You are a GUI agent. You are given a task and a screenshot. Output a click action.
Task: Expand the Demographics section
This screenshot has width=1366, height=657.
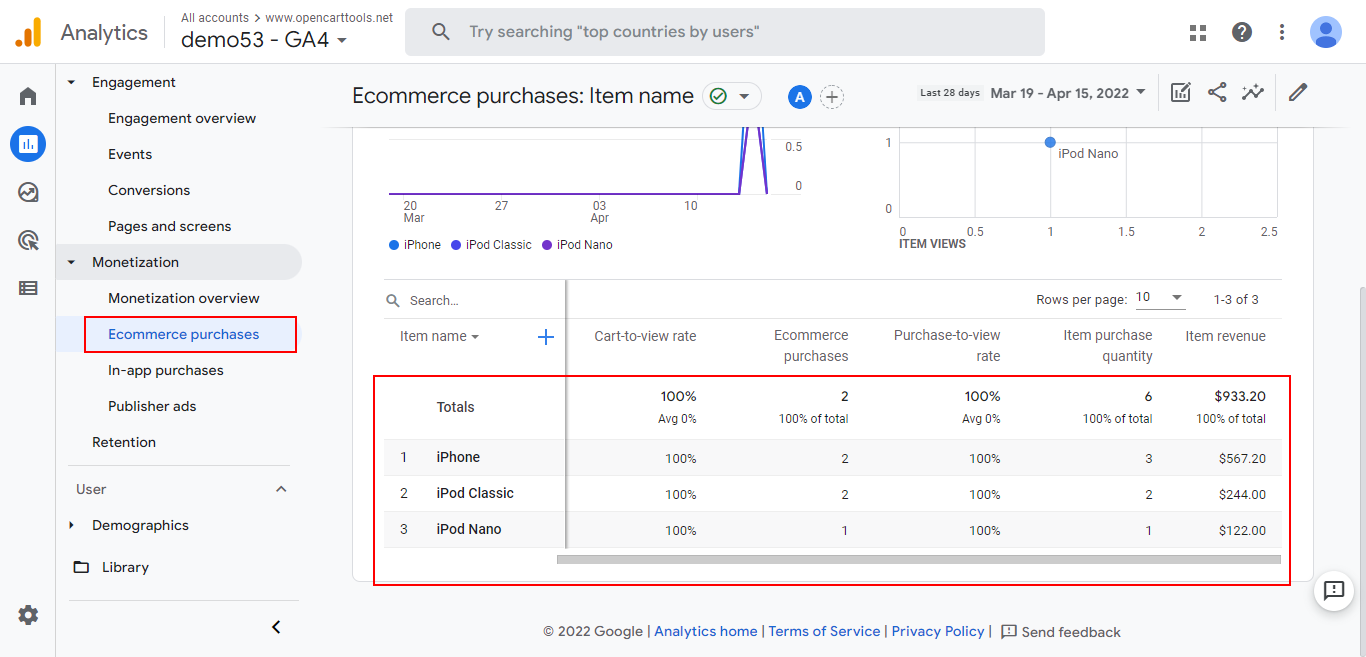(71, 525)
